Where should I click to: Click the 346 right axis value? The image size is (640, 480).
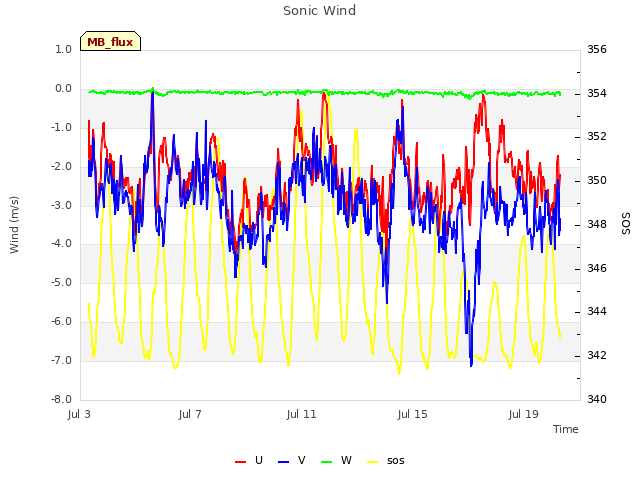pos(597,268)
